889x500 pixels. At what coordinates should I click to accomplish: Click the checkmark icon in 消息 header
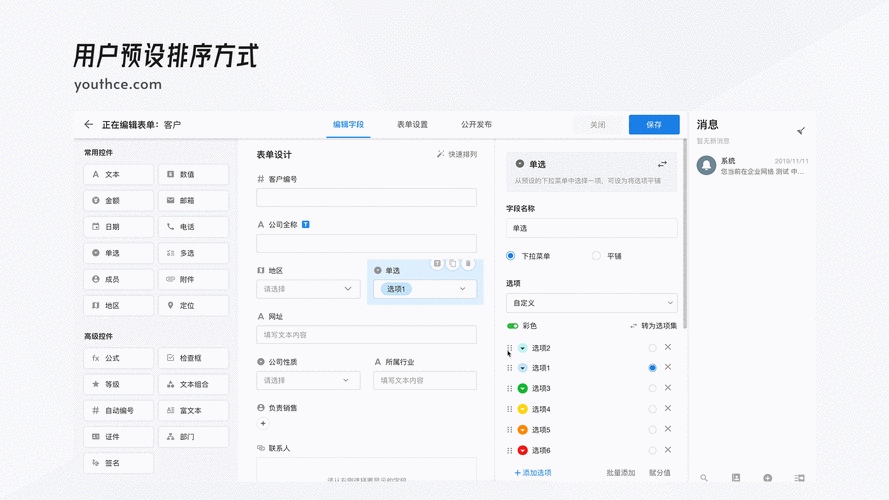(801, 131)
